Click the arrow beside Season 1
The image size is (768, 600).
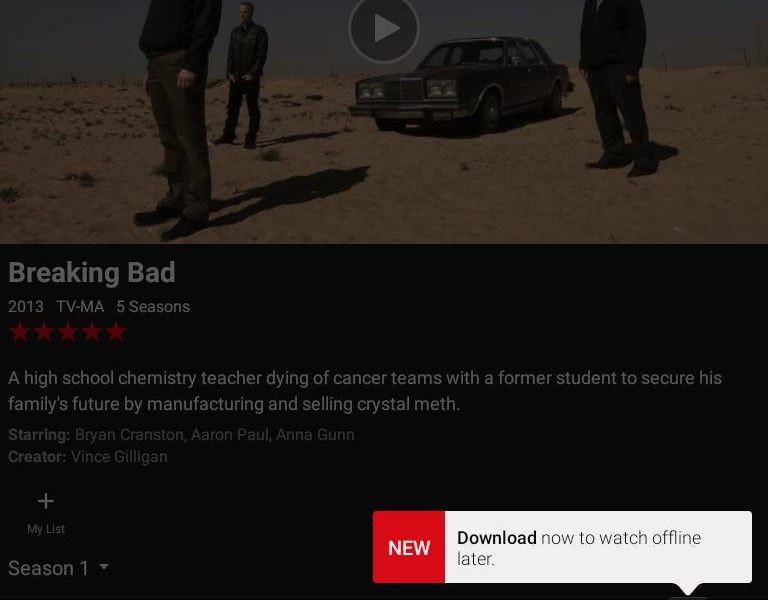click(x=104, y=567)
